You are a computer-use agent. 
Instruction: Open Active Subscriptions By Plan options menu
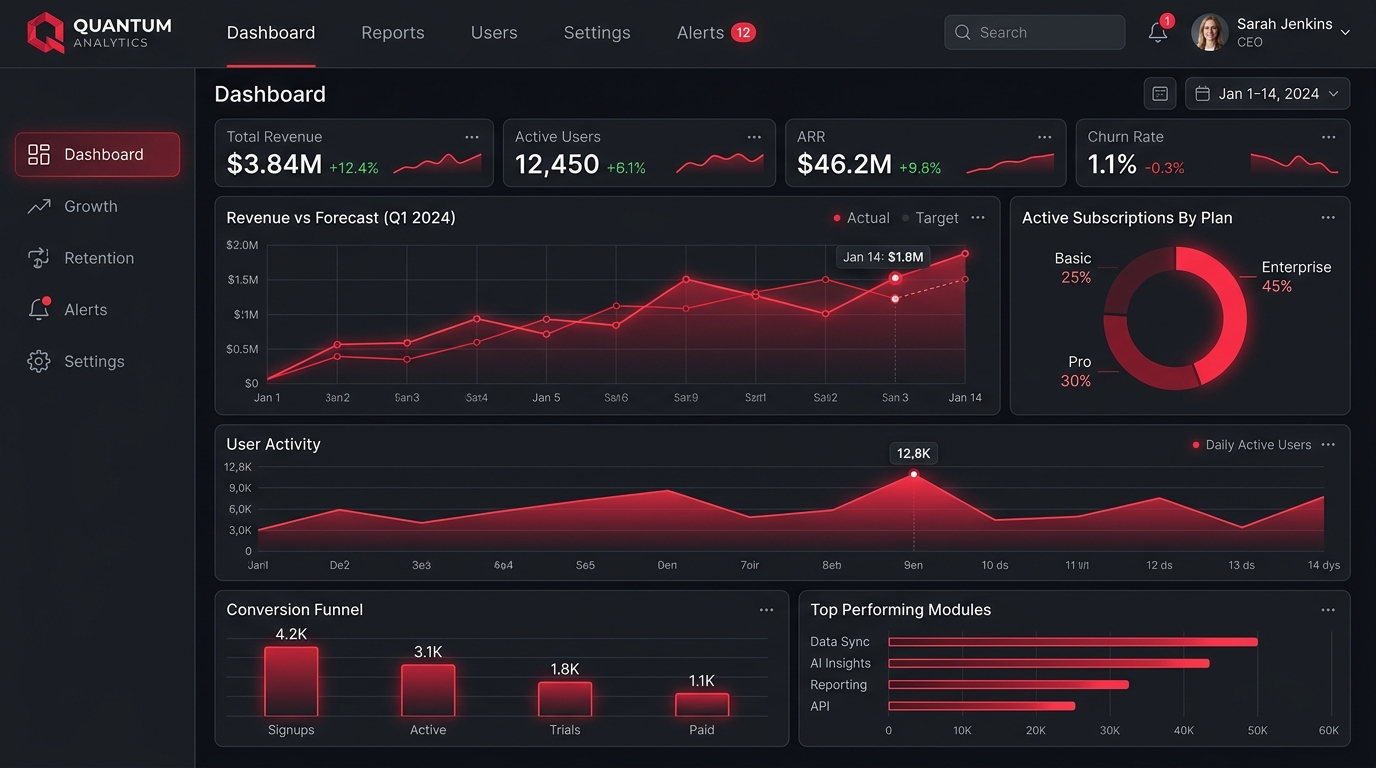click(x=1328, y=217)
